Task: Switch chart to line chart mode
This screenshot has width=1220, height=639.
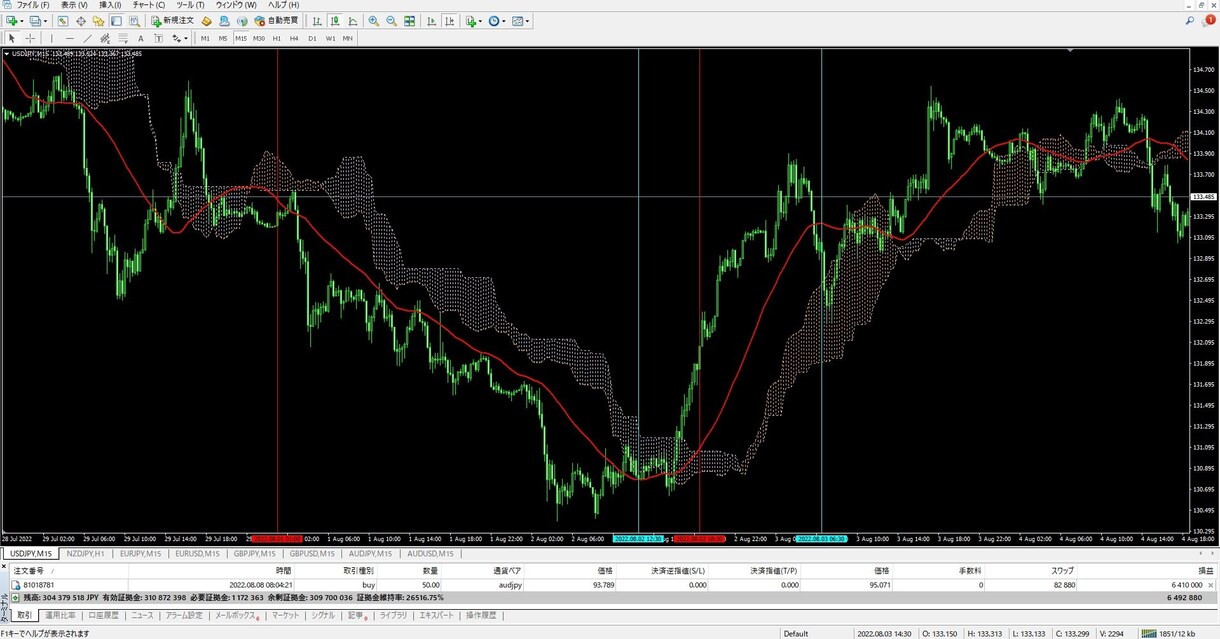Action: coord(352,20)
